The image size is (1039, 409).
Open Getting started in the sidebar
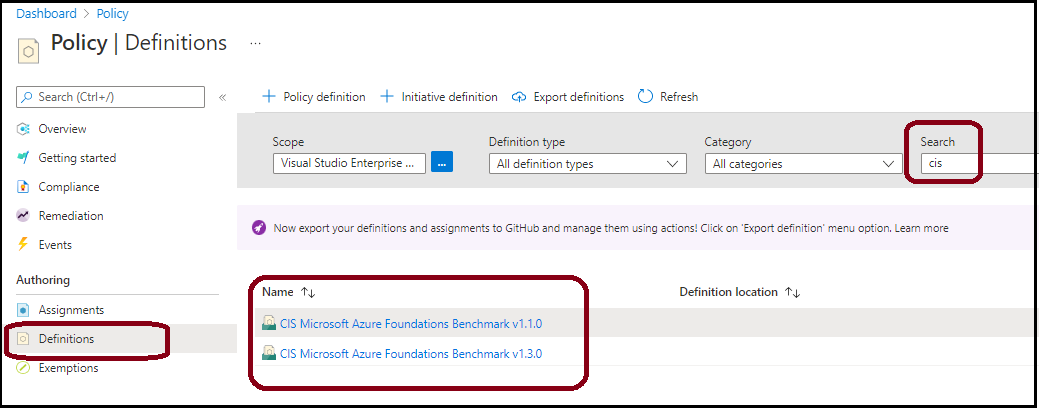click(x=77, y=158)
